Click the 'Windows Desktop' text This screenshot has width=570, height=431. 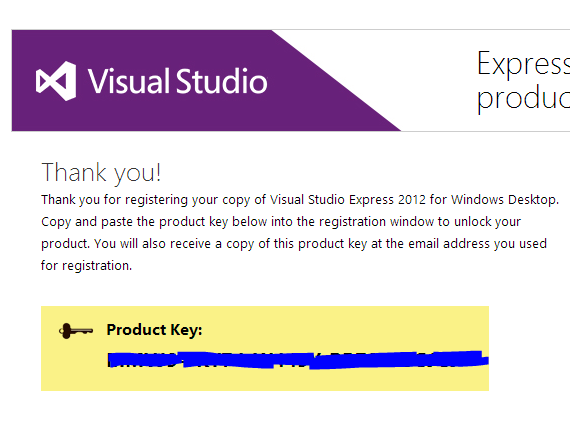pyautogui.click(x=505, y=200)
